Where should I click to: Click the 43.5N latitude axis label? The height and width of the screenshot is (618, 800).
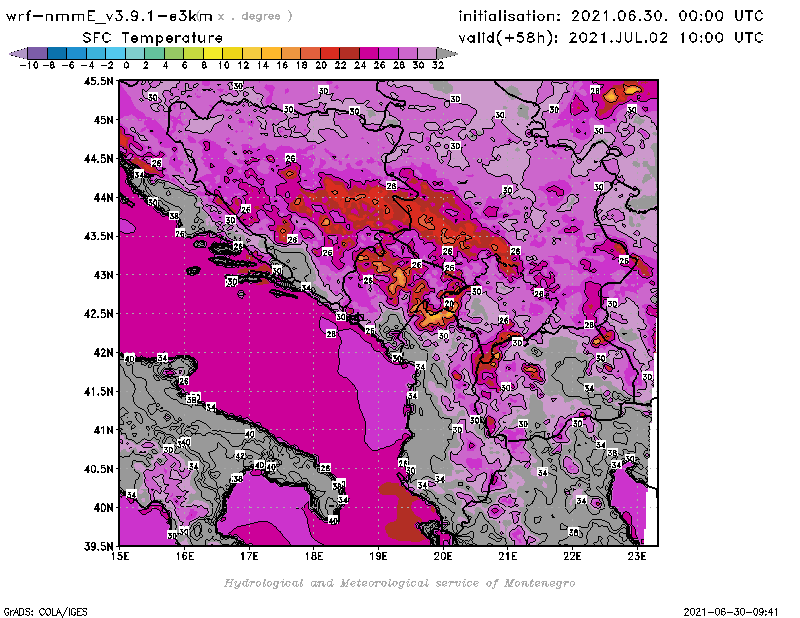pos(99,236)
